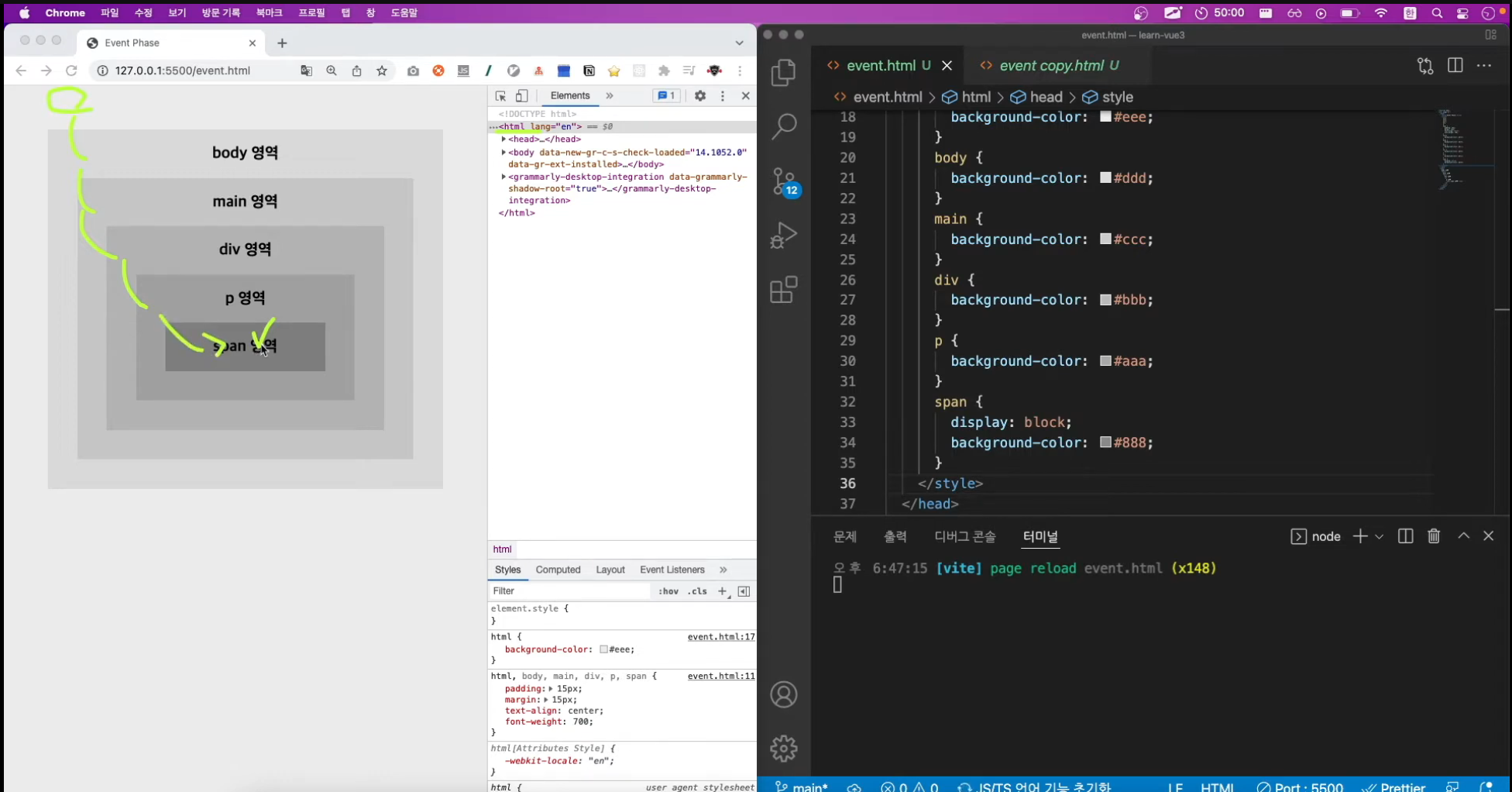The width and height of the screenshot is (1512, 792).
Task: Open the Manage gear in VS Code
Action: [784, 749]
